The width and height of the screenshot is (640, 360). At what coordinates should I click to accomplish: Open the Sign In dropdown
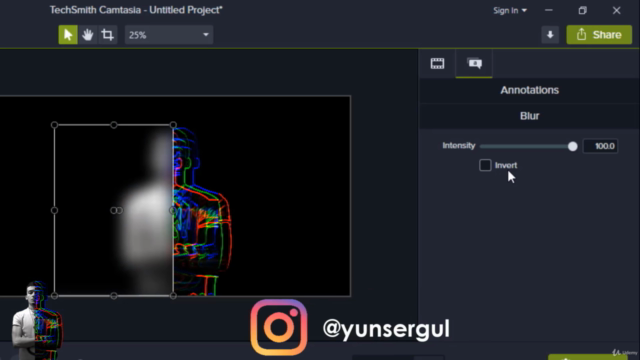point(510,11)
